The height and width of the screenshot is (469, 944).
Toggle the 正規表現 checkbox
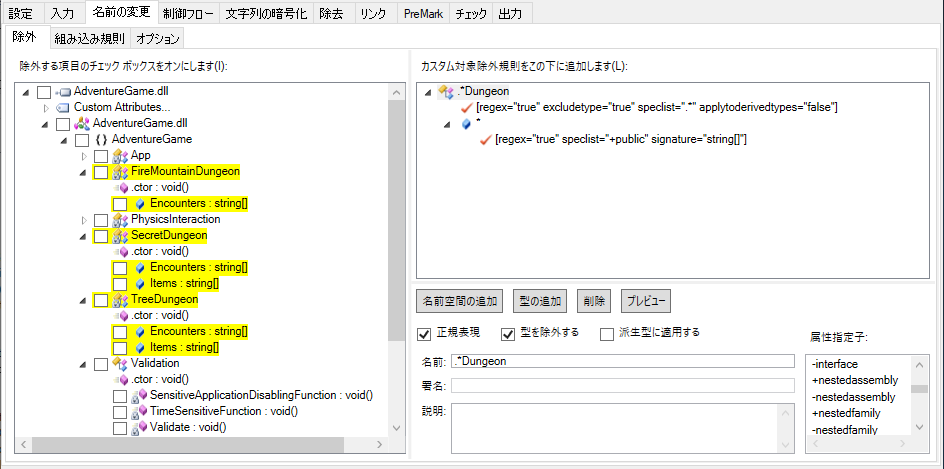pos(424,334)
